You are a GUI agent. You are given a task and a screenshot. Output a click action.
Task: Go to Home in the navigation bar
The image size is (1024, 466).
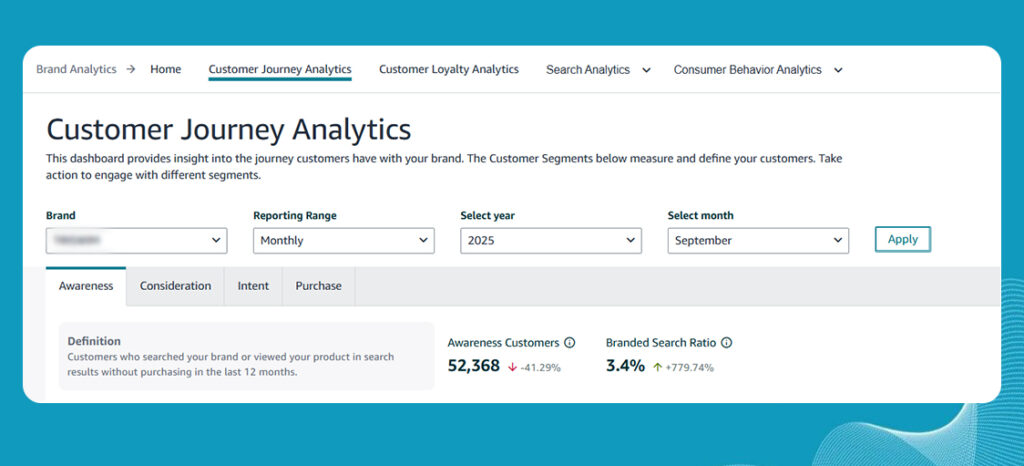point(166,70)
